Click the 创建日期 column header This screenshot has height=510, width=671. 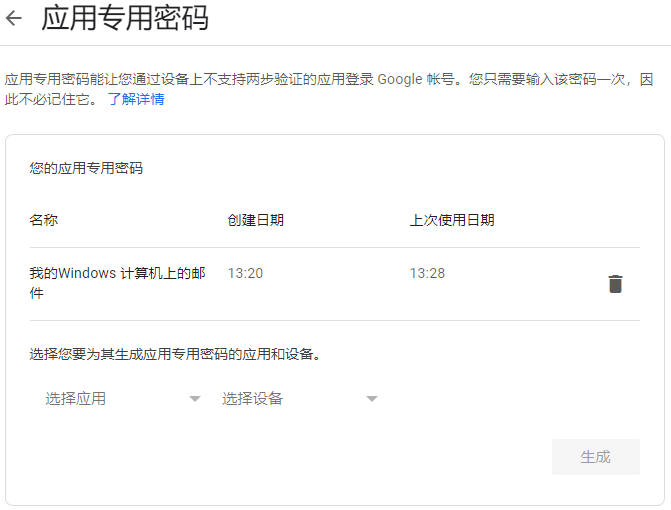(255, 220)
